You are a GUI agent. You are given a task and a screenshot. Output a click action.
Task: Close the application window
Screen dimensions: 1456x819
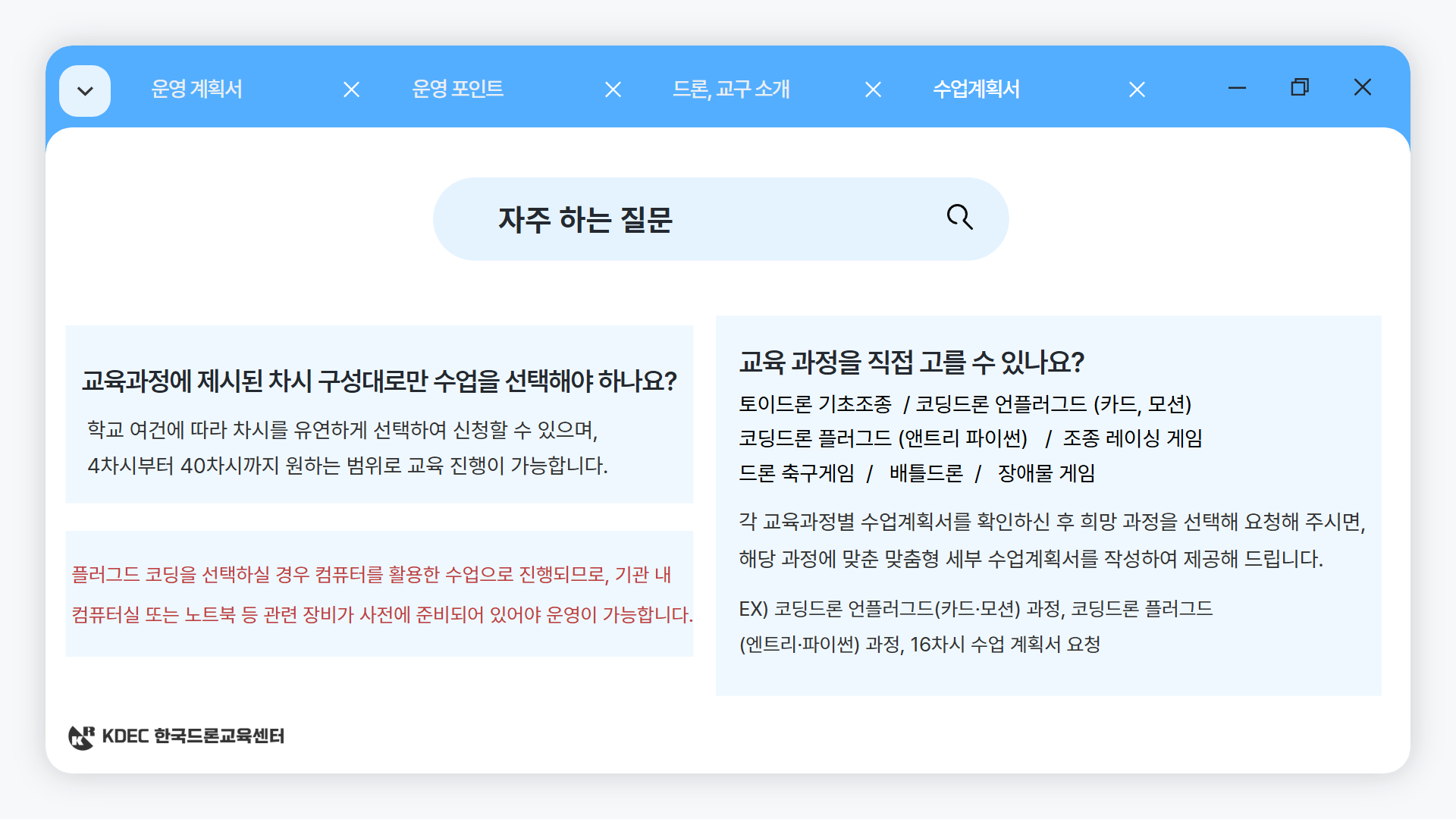pos(1363,88)
